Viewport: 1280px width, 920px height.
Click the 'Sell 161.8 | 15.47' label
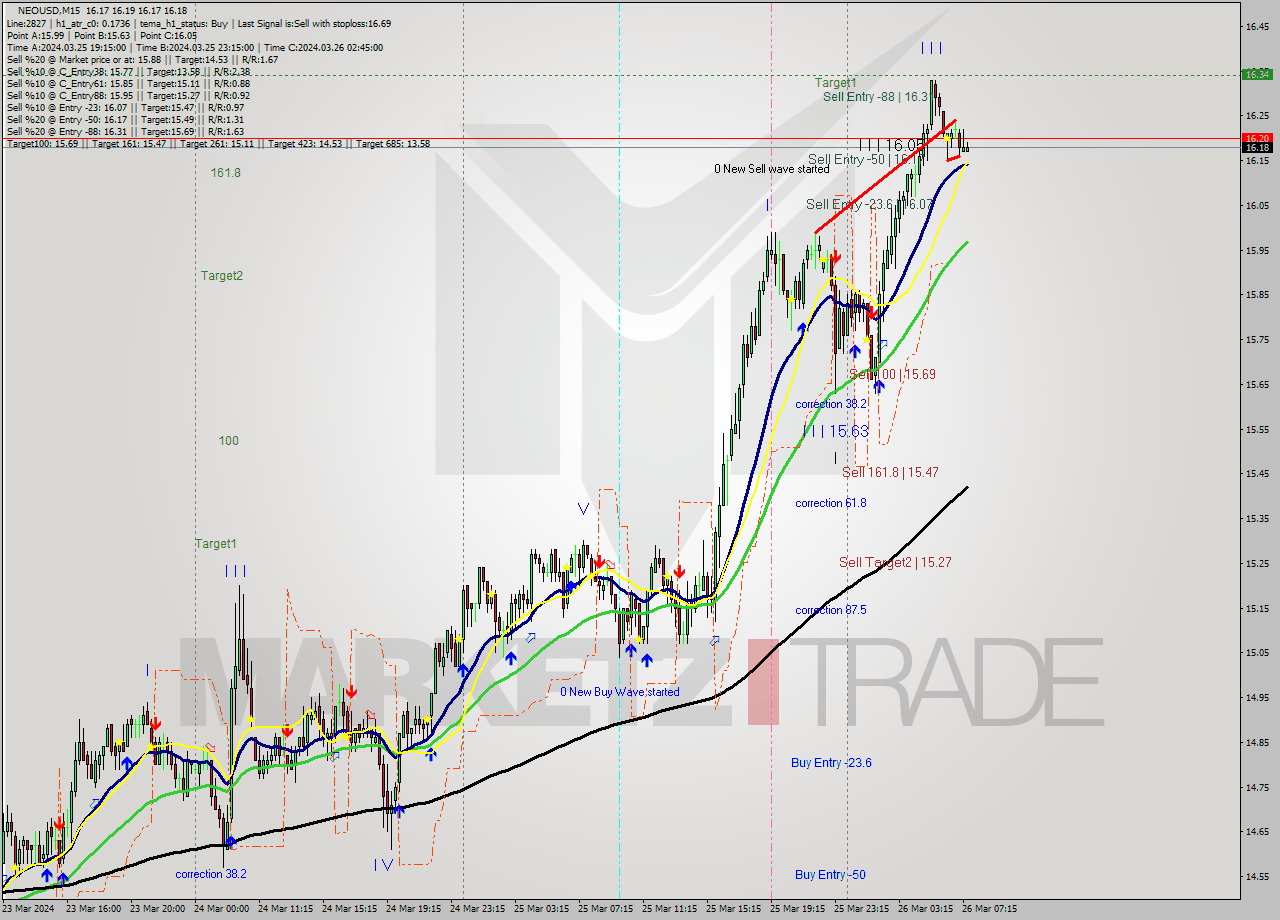(890, 472)
